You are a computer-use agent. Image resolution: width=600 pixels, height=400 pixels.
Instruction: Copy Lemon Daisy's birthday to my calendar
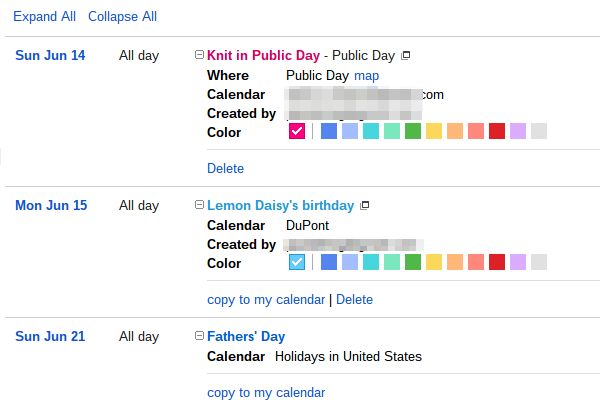click(266, 299)
